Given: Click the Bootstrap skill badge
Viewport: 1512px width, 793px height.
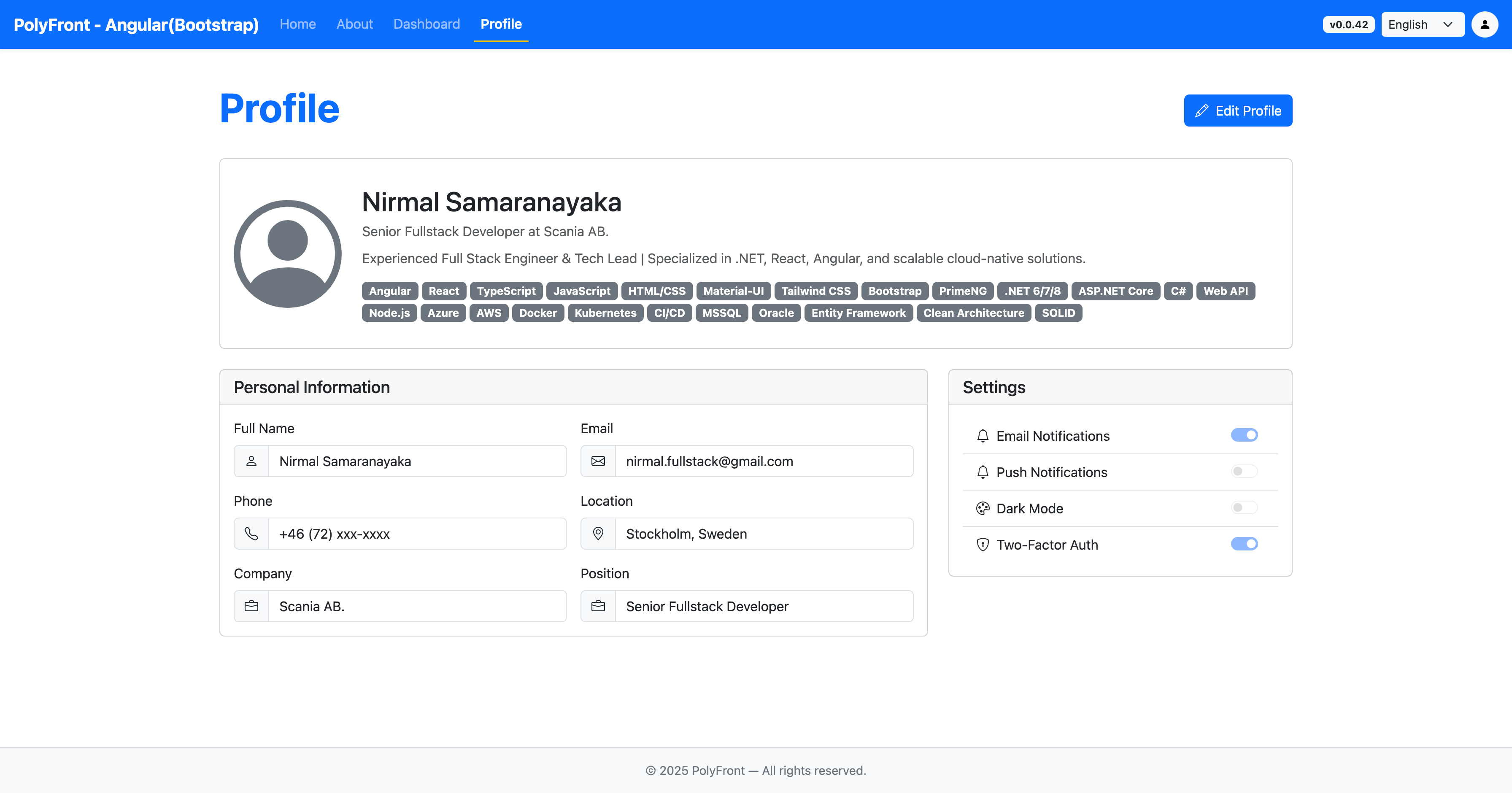Looking at the screenshot, I should click(x=895, y=291).
